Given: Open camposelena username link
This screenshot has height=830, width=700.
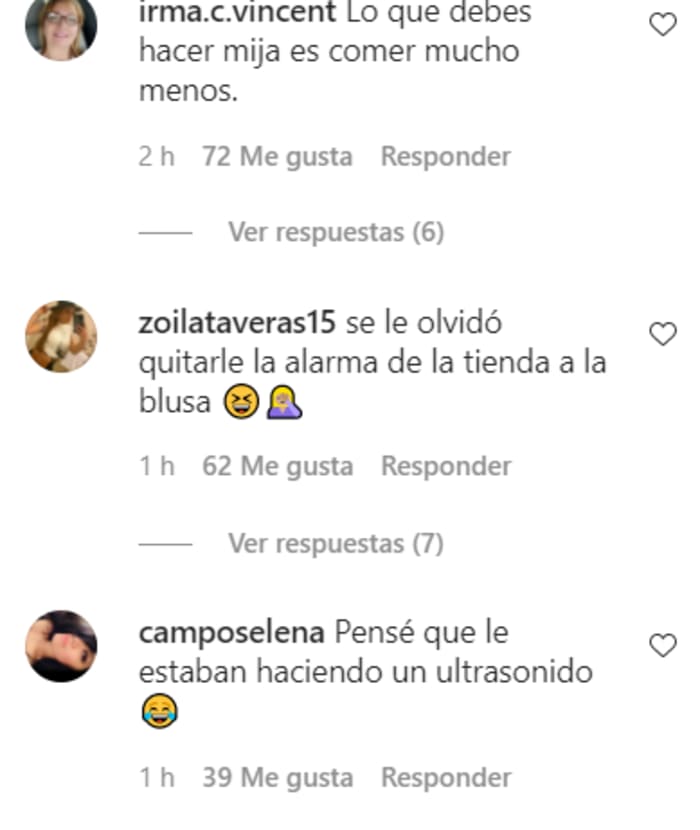Looking at the screenshot, I should tap(231, 633).
